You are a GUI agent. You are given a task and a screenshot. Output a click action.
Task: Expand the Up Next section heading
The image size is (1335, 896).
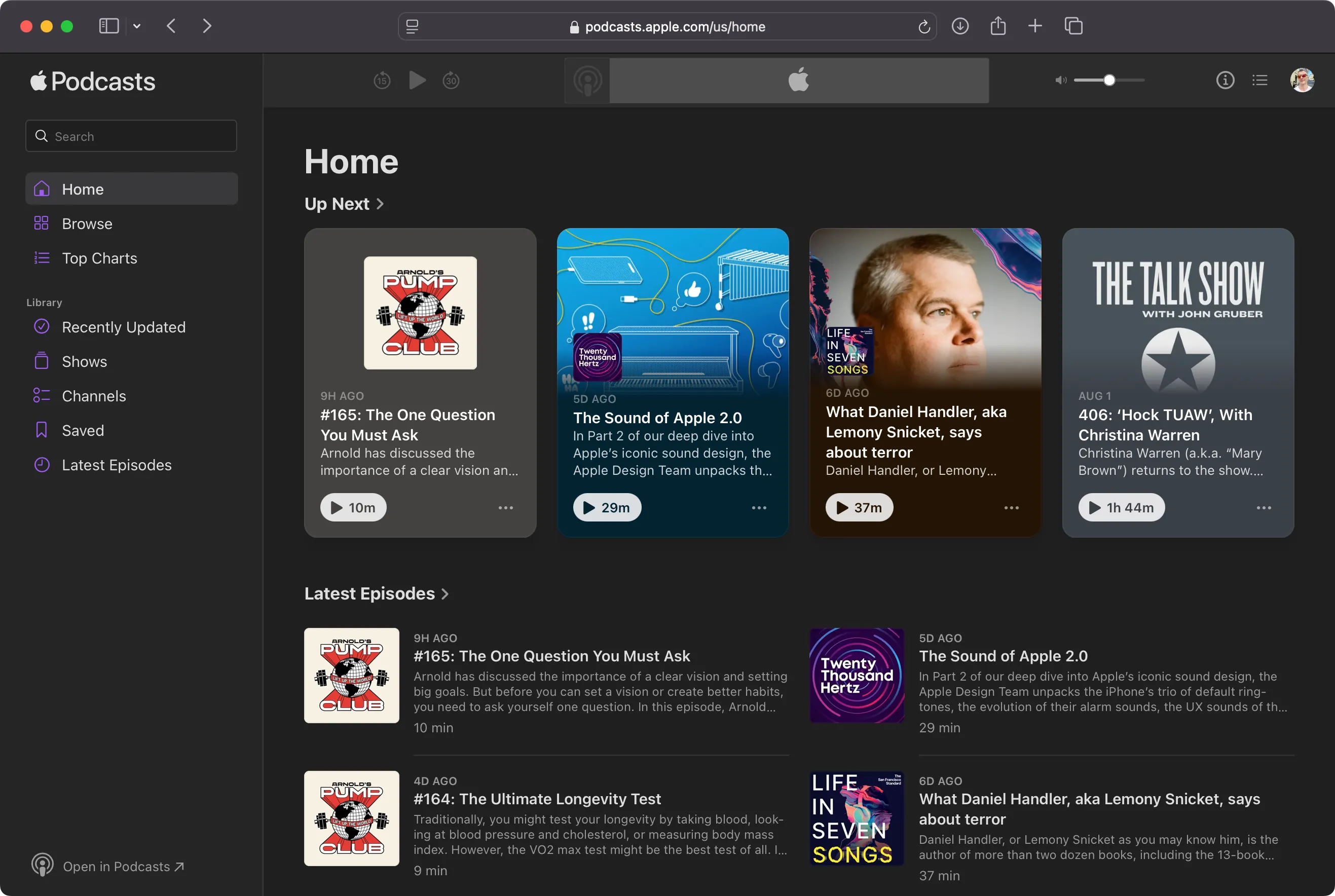[344, 204]
